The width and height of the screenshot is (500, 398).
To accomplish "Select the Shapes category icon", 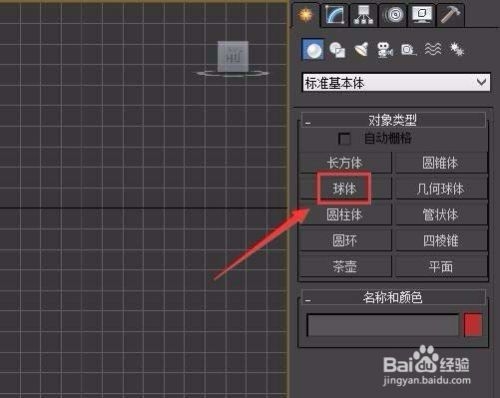I will point(337,50).
